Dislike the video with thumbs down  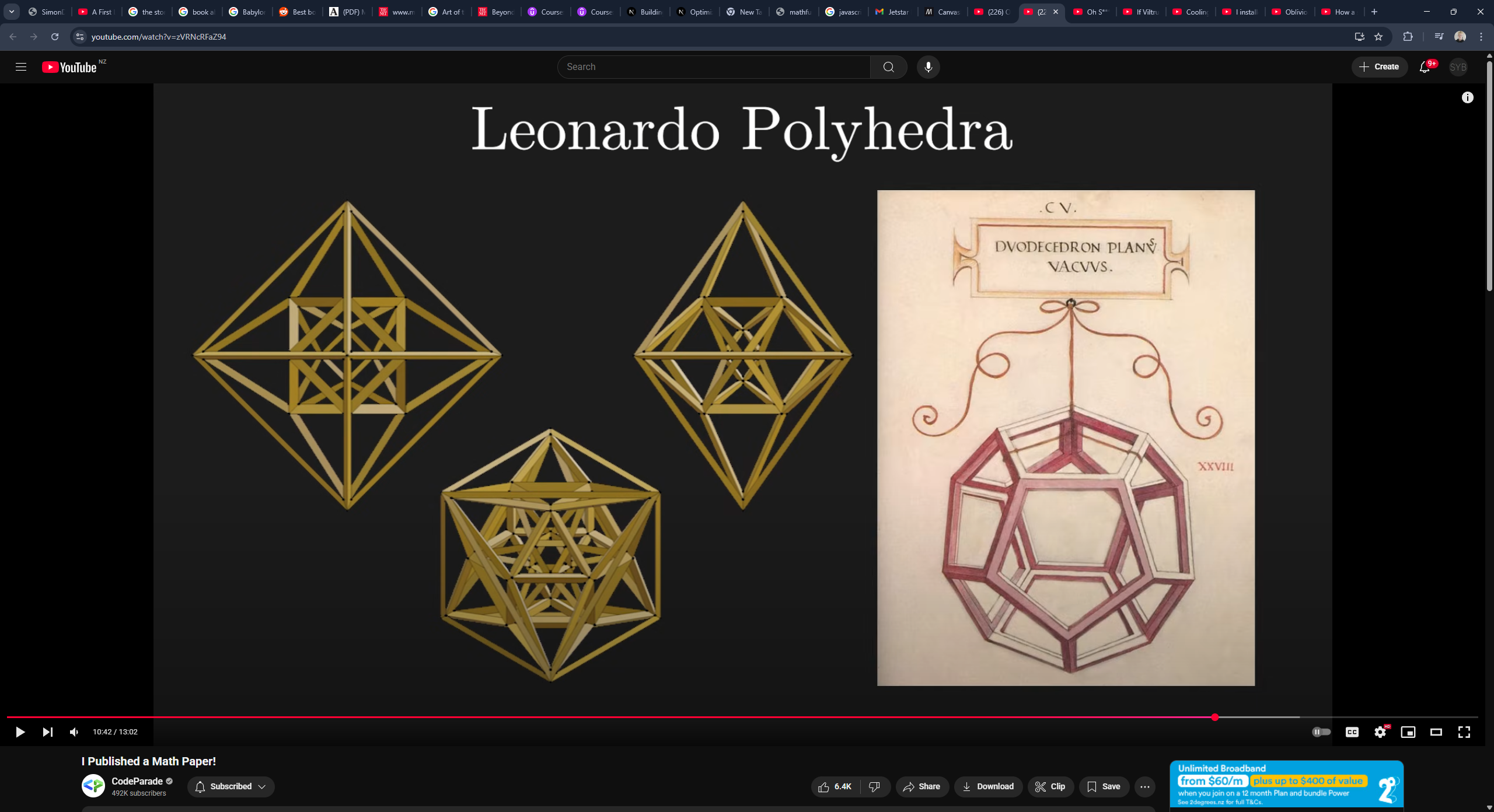pyautogui.click(x=874, y=787)
